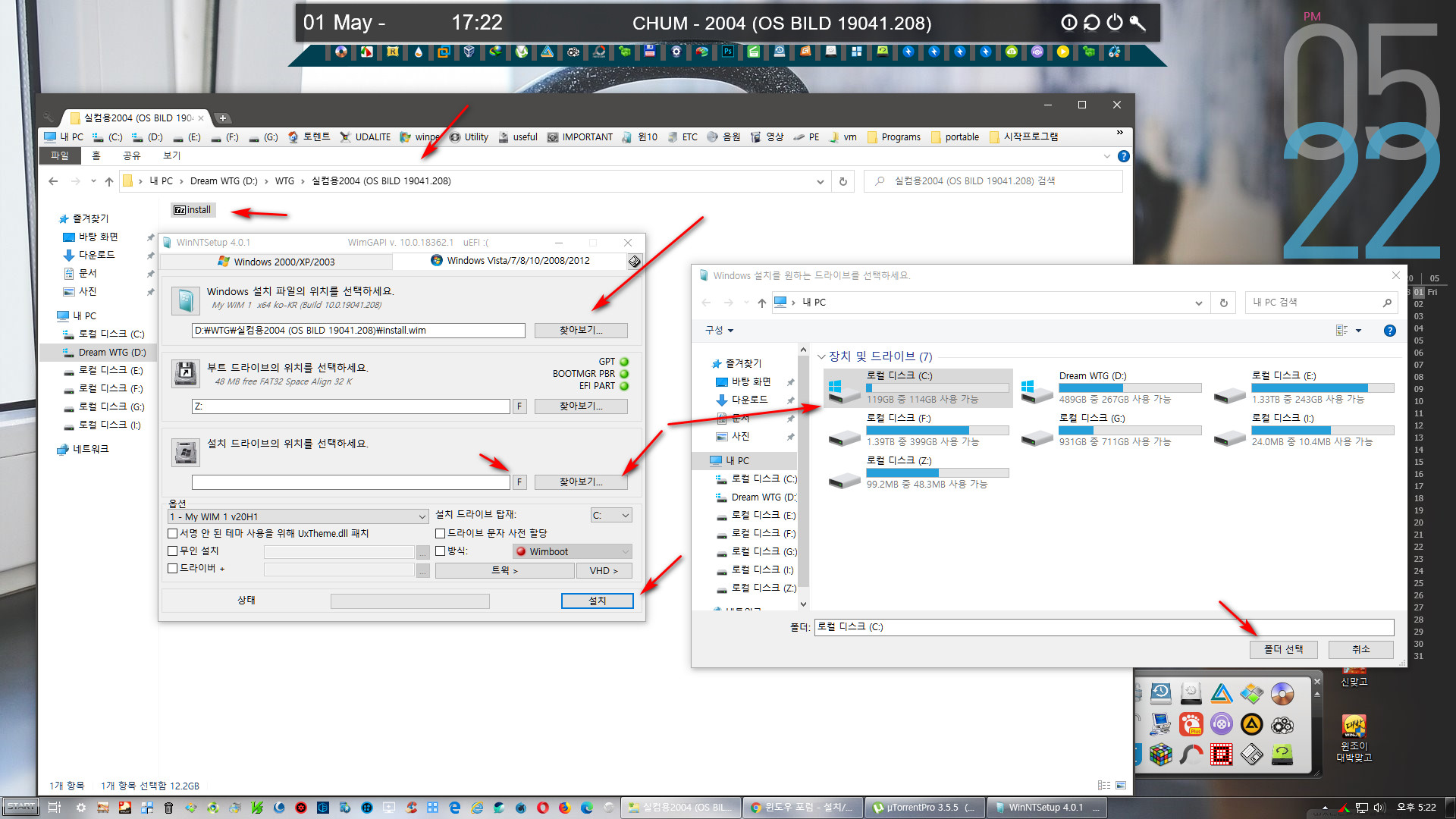Open the 보기 ribbon tab

[172, 156]
